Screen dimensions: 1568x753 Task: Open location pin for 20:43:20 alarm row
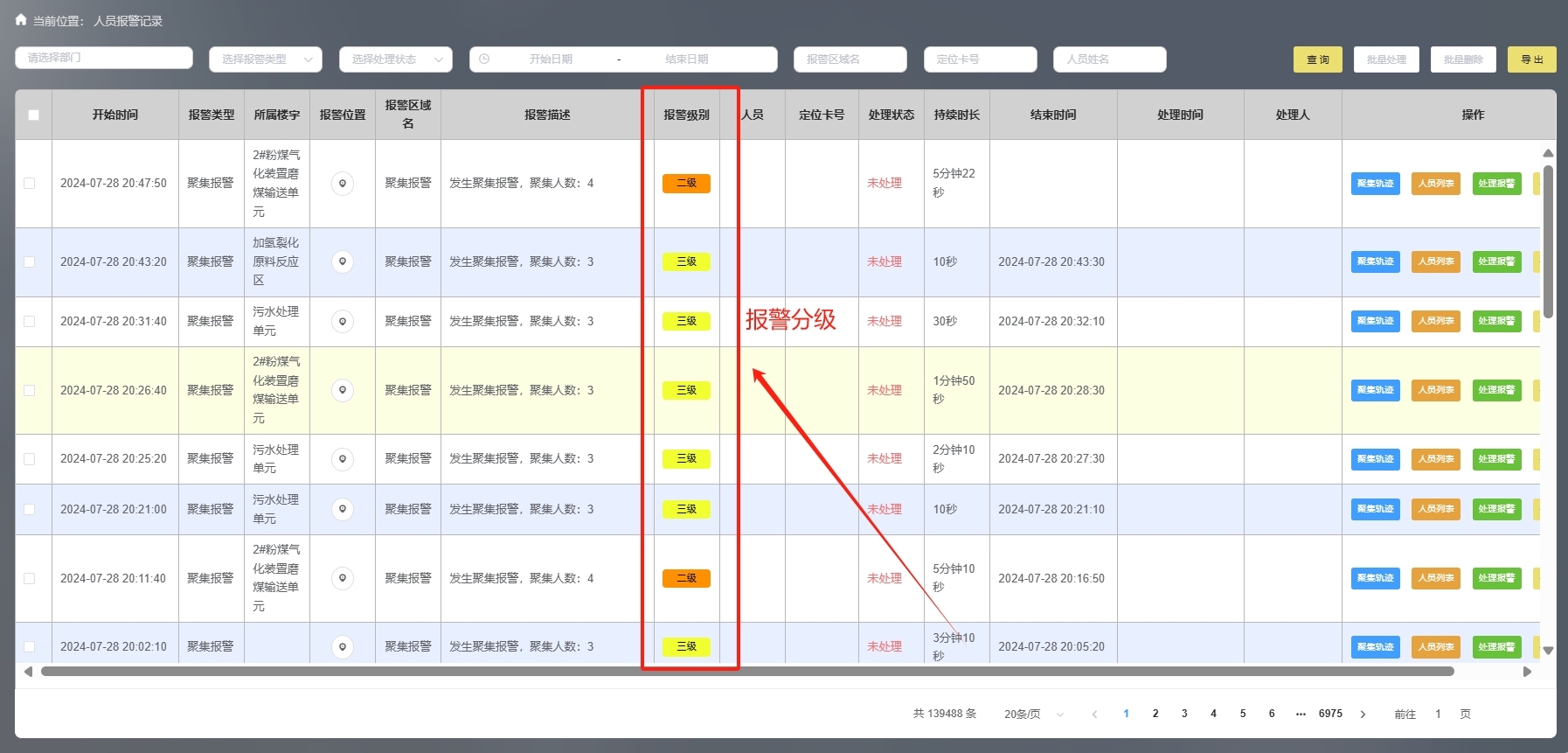click(x=343, y=261)
